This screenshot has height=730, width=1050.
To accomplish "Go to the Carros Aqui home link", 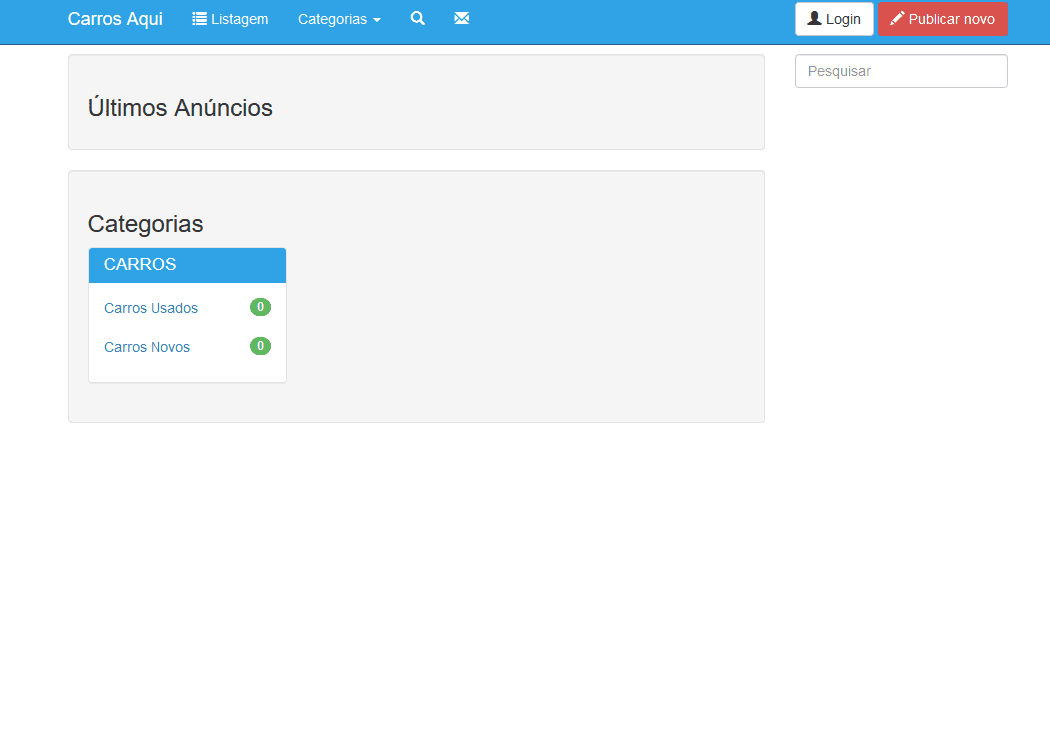I will click(x=115, y=19).
